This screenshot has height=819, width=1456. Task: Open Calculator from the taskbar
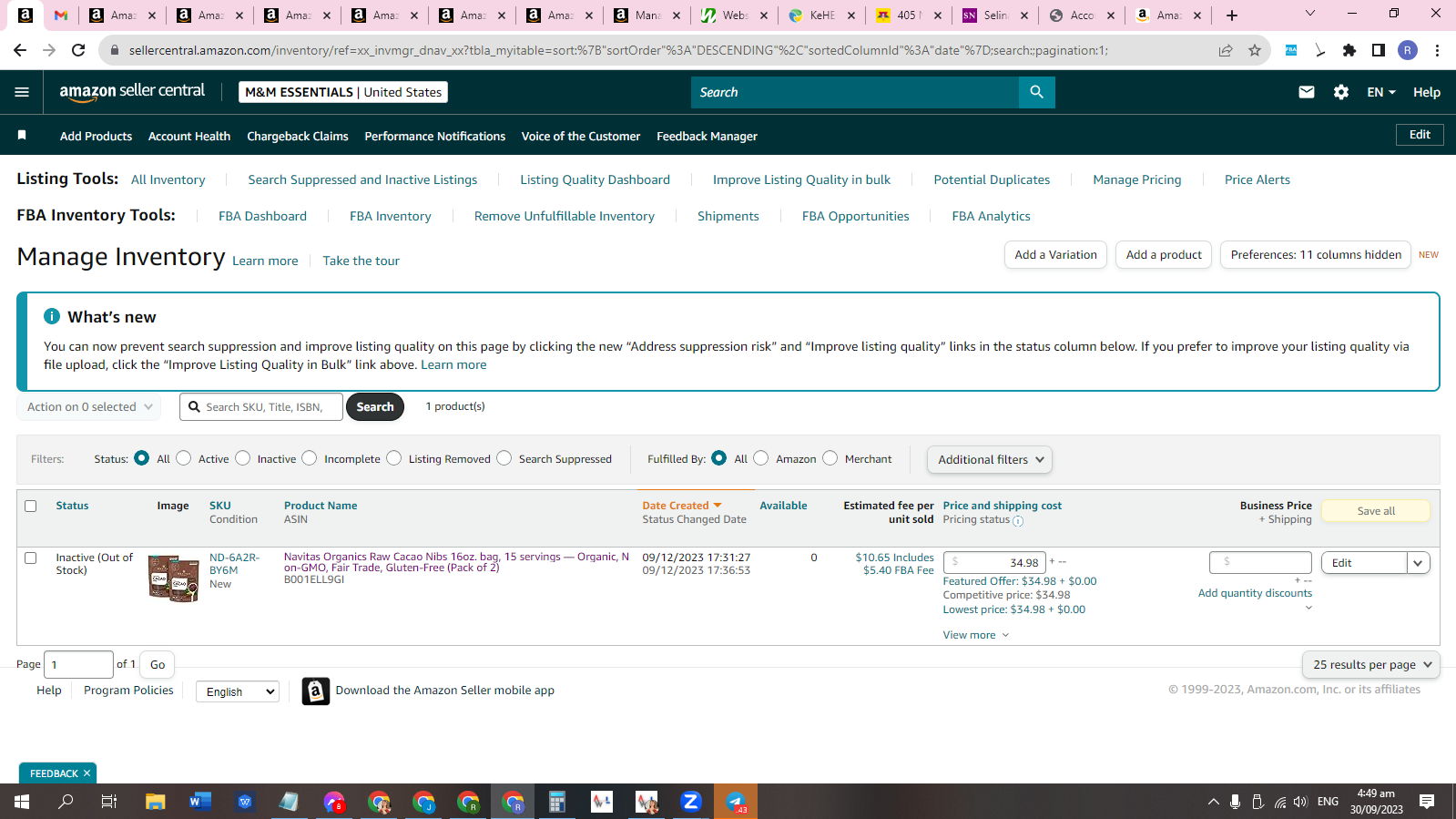pos(557,802)
